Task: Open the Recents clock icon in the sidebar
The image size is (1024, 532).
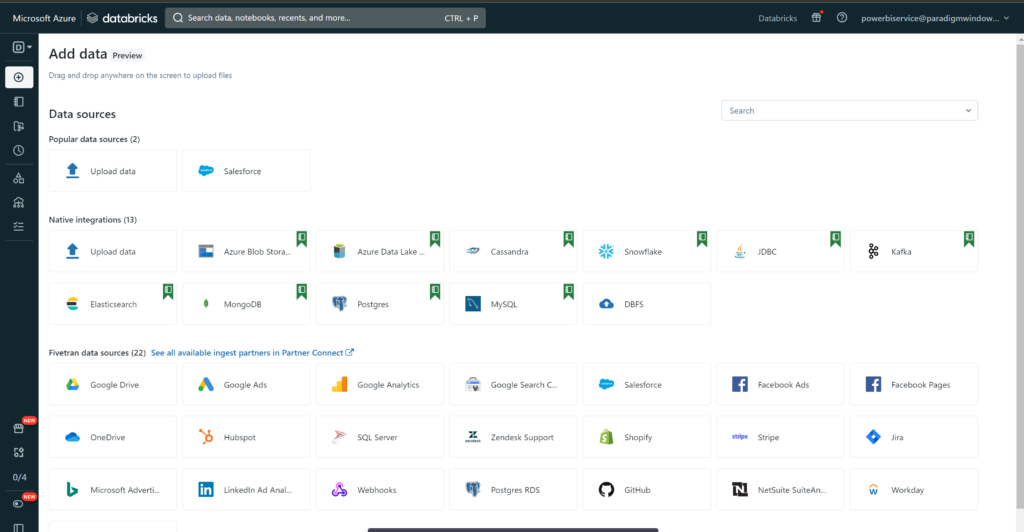Action: point(19,150)
